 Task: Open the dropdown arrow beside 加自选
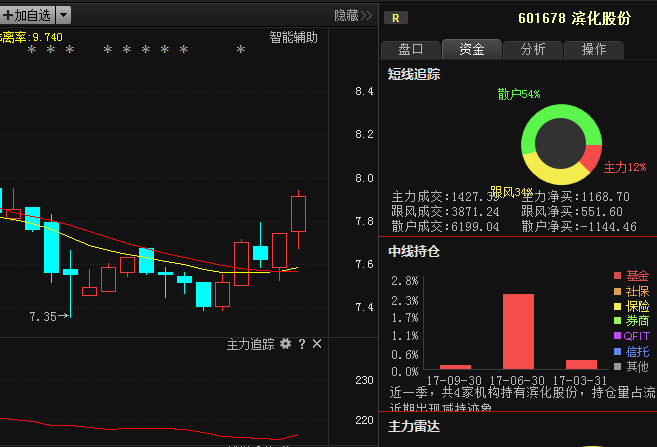tap(63, 16)
